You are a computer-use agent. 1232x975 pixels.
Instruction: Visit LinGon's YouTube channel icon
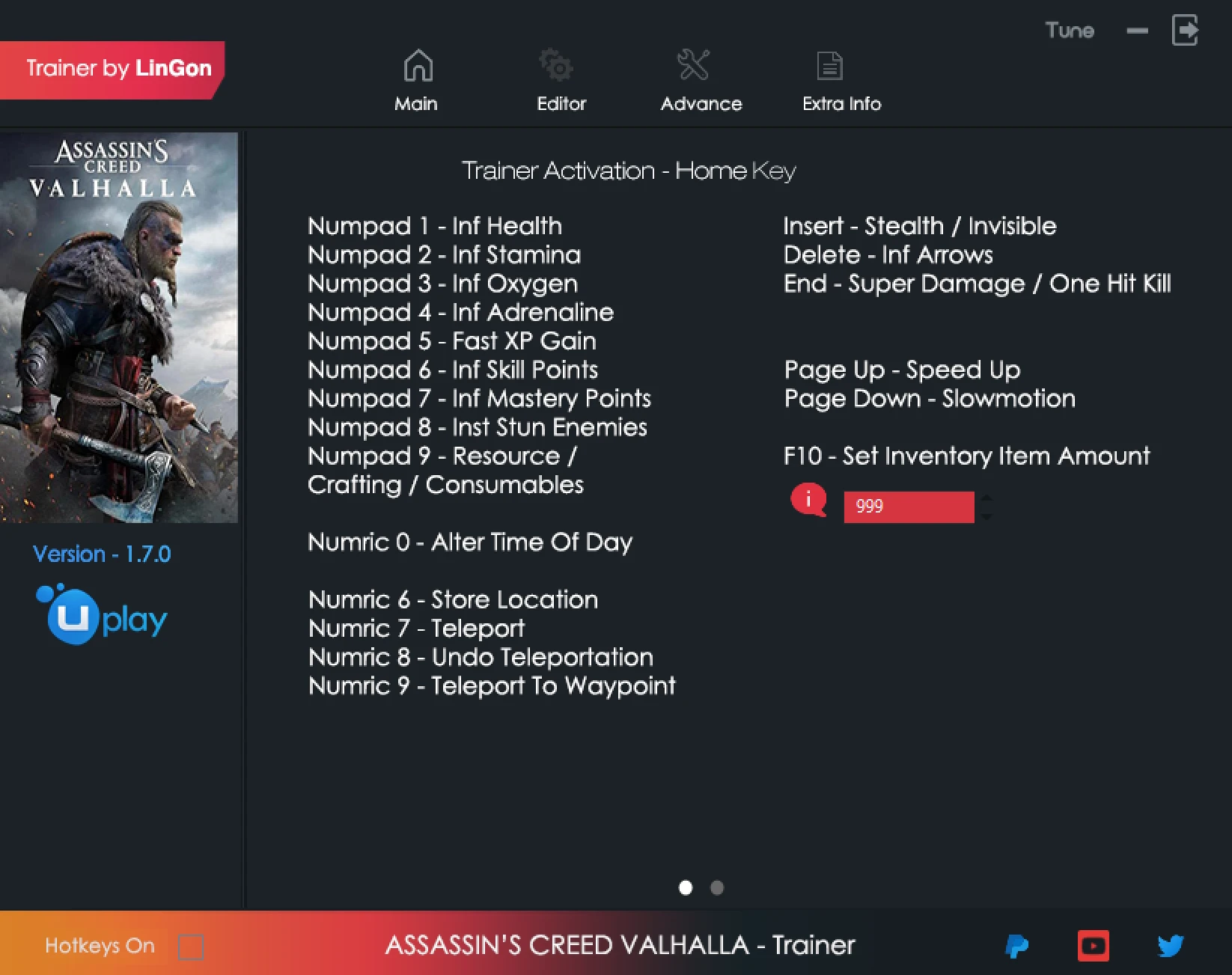(x=1094, y=945)
